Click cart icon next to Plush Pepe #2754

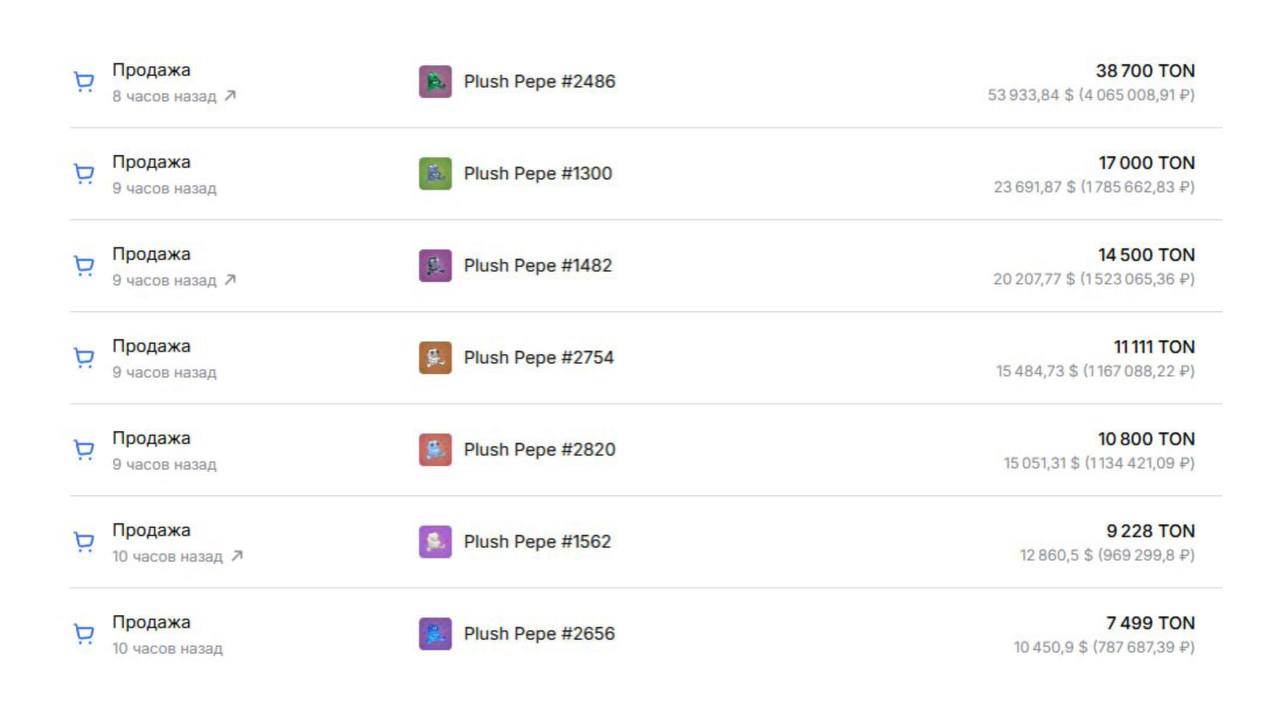(x=85, y=358)
